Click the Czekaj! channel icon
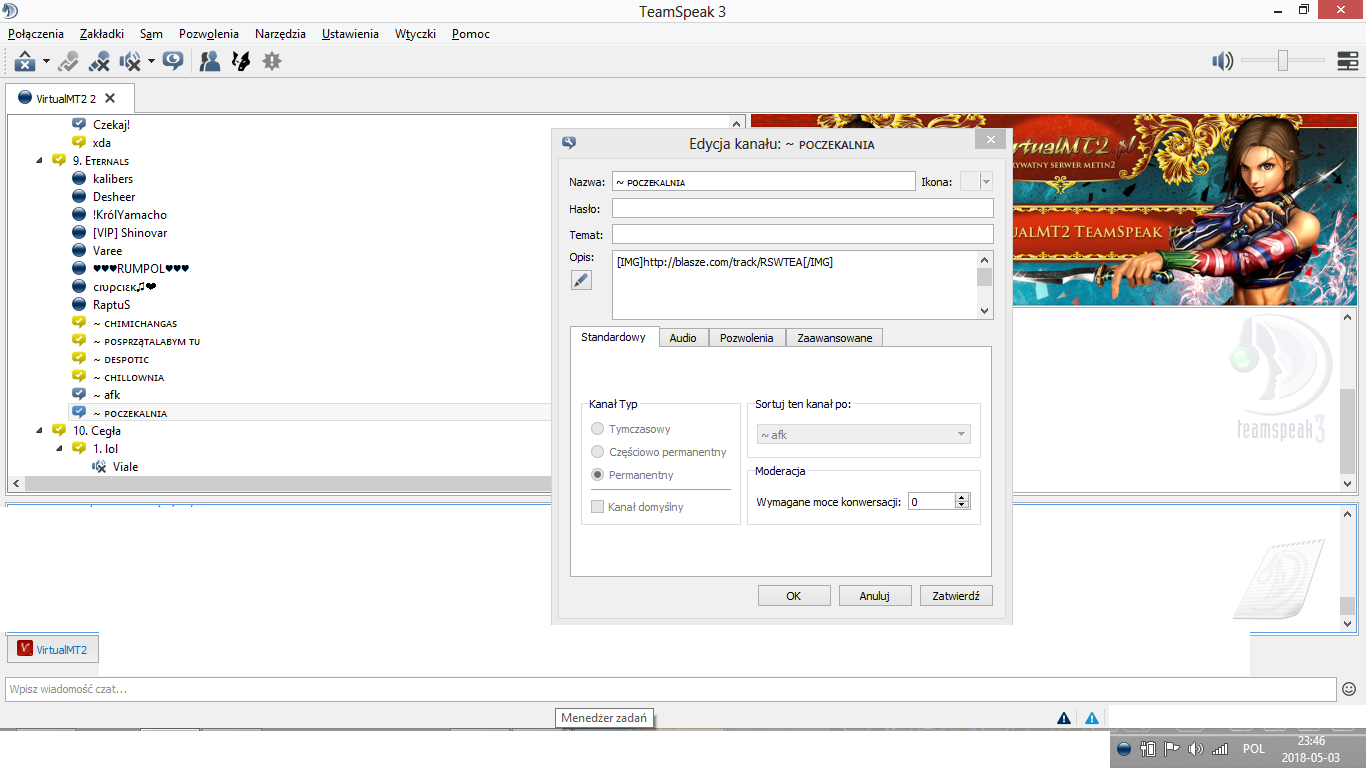The width and height of the screenshot is (1366, 768). (79, 125)
